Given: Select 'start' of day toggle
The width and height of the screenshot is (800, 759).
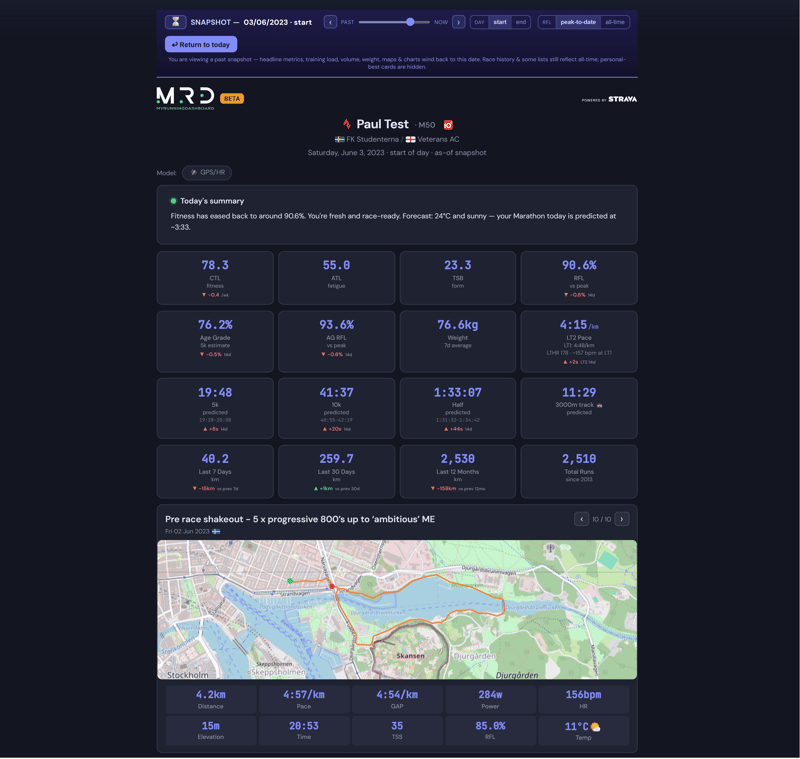Looking at the screenshot, I should point(500,22).
